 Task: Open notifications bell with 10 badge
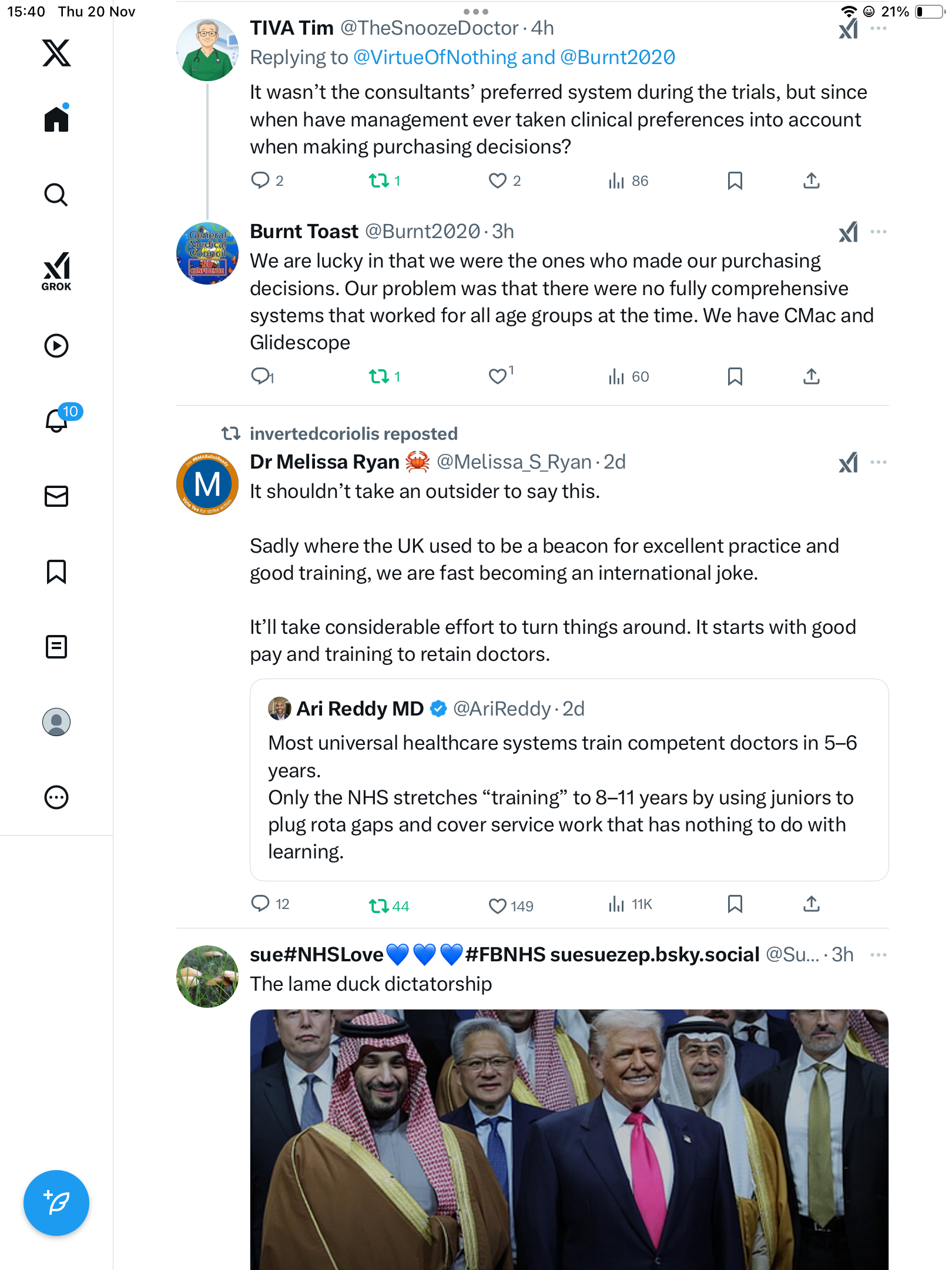click(x=57, y=420)
